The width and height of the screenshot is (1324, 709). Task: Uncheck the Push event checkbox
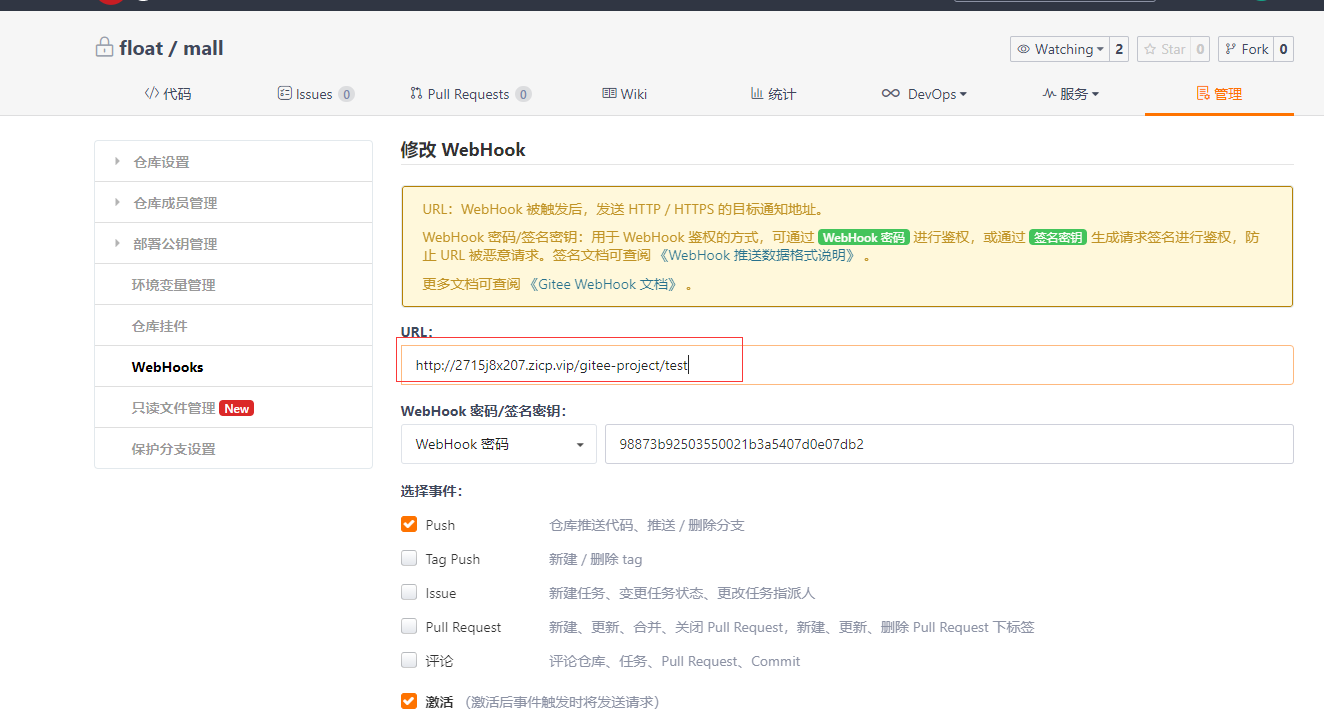point(409,524)
